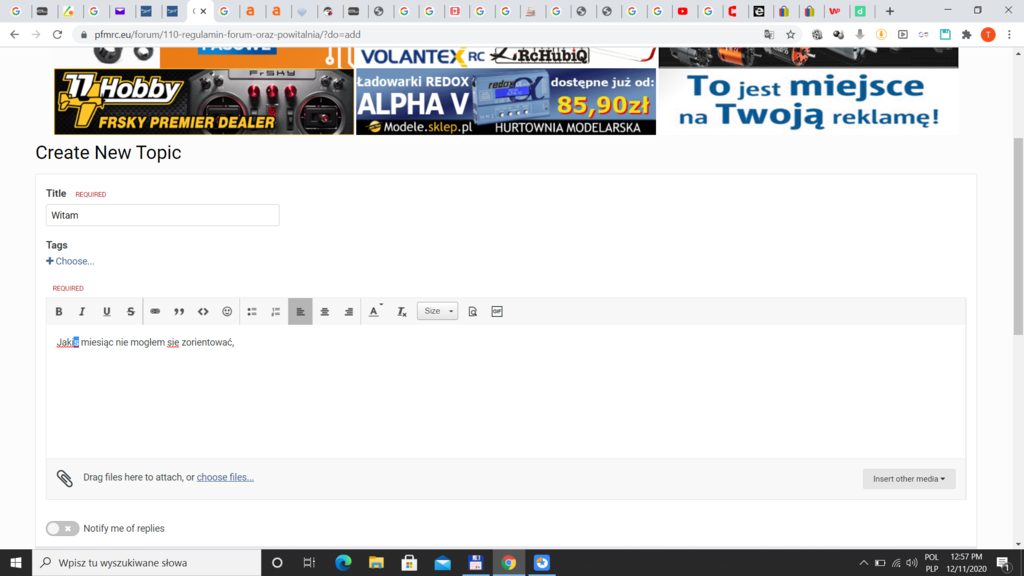Screen dimensions: 1024x576
Task: Open the Size dropdown in the editor
Action: 437,311
